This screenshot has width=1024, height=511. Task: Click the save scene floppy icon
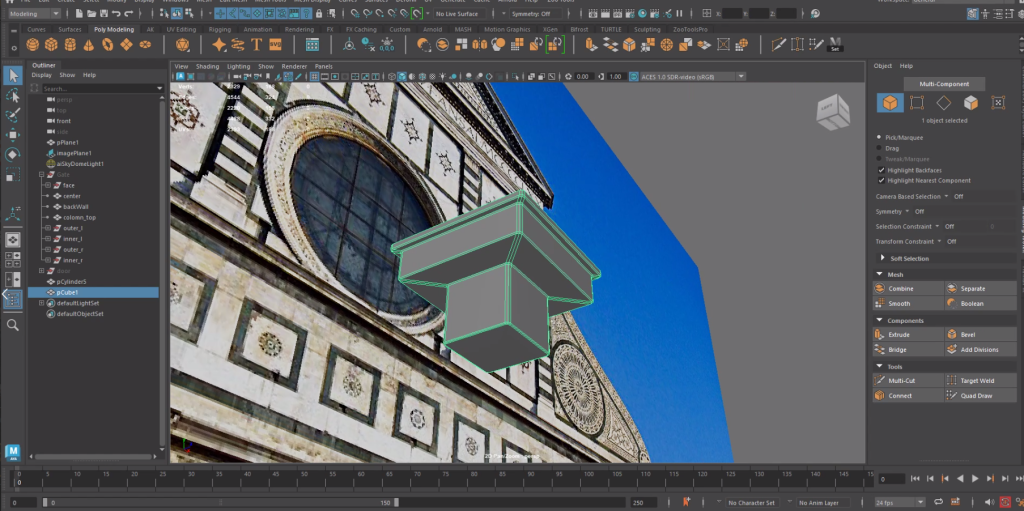pos(103,14)
